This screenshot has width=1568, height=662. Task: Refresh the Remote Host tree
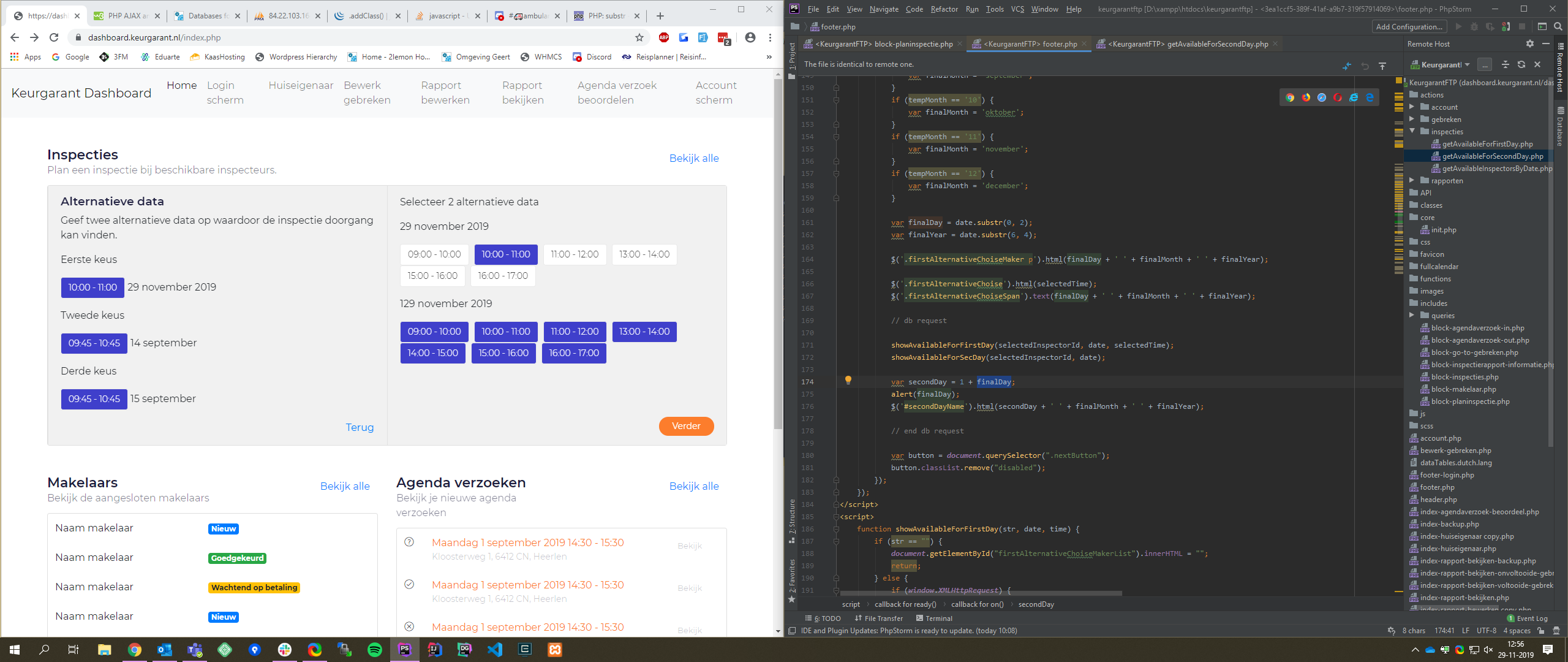click(x=1521, y=64)
